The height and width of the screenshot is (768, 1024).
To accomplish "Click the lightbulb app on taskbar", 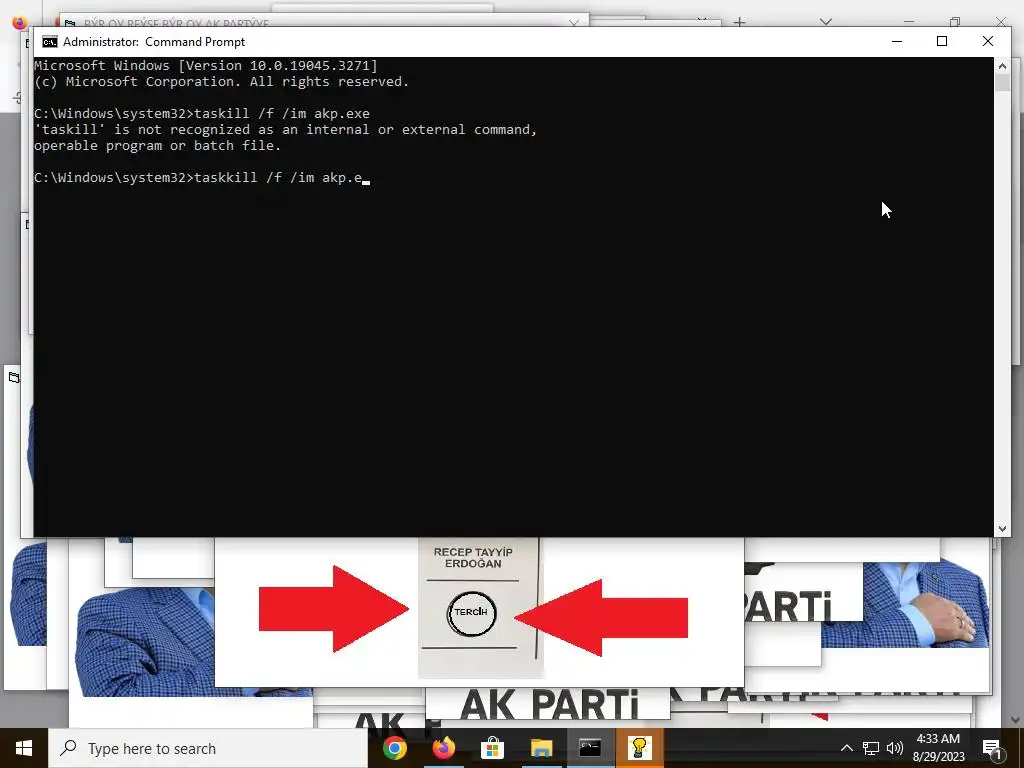I will (x=639, y=748).
